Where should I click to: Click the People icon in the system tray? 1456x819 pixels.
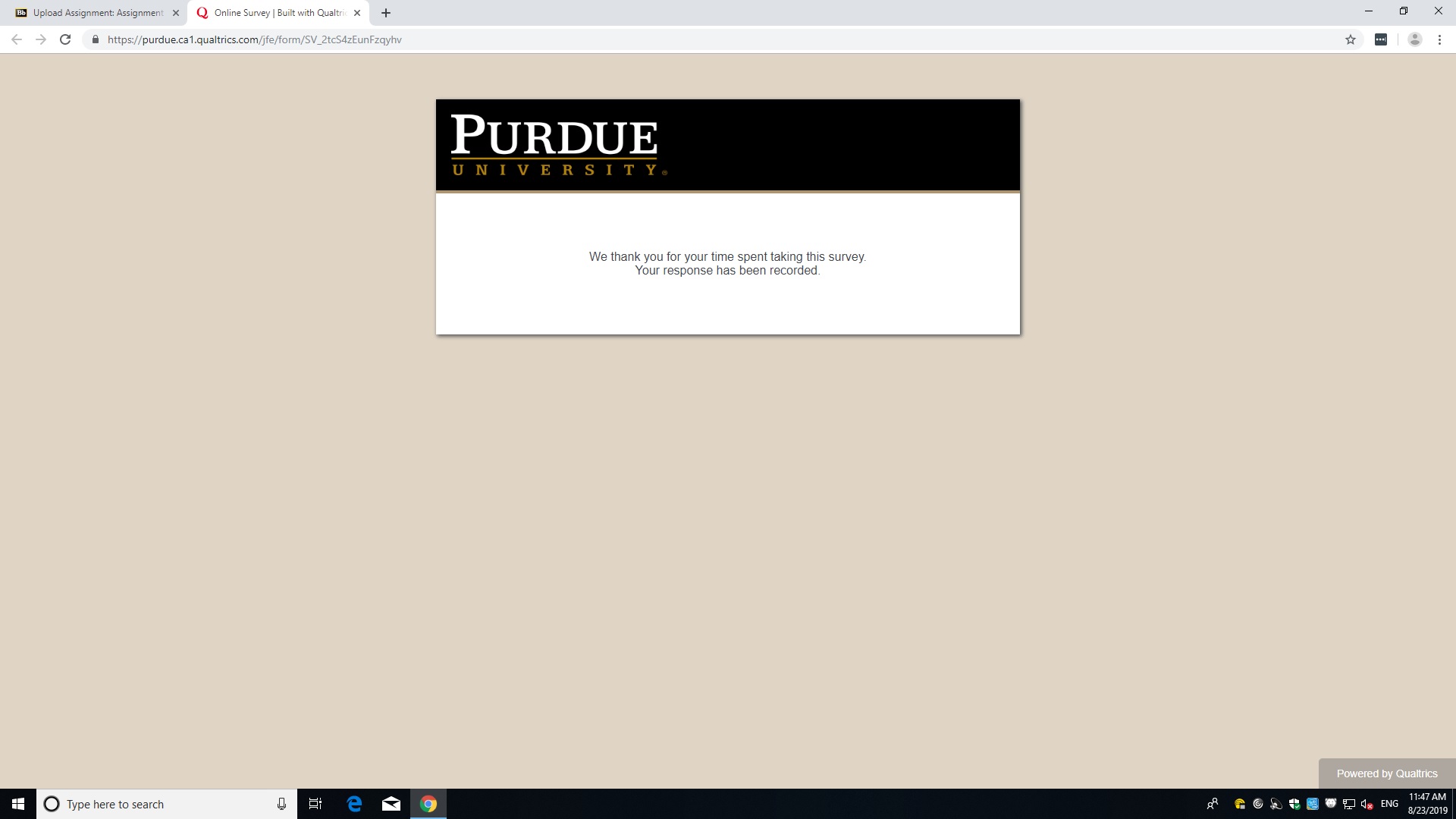(x=1213, y=803)
